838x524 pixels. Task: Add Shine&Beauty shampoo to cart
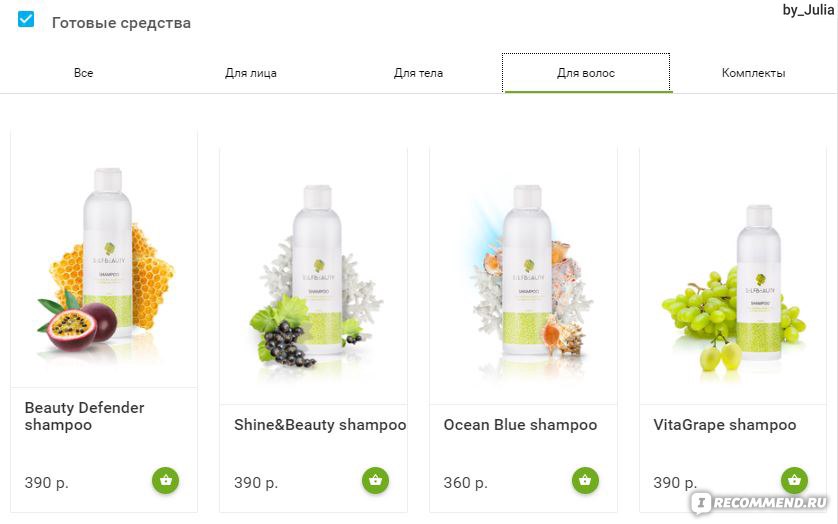pyautogui.click(x=375, y=480)
